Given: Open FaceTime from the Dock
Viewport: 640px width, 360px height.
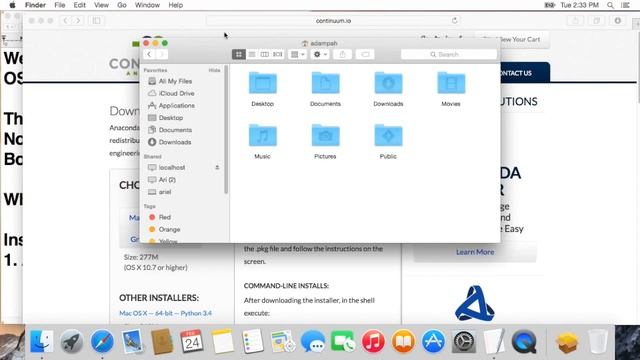Looking at the screenshot, I should click(343, 341).
